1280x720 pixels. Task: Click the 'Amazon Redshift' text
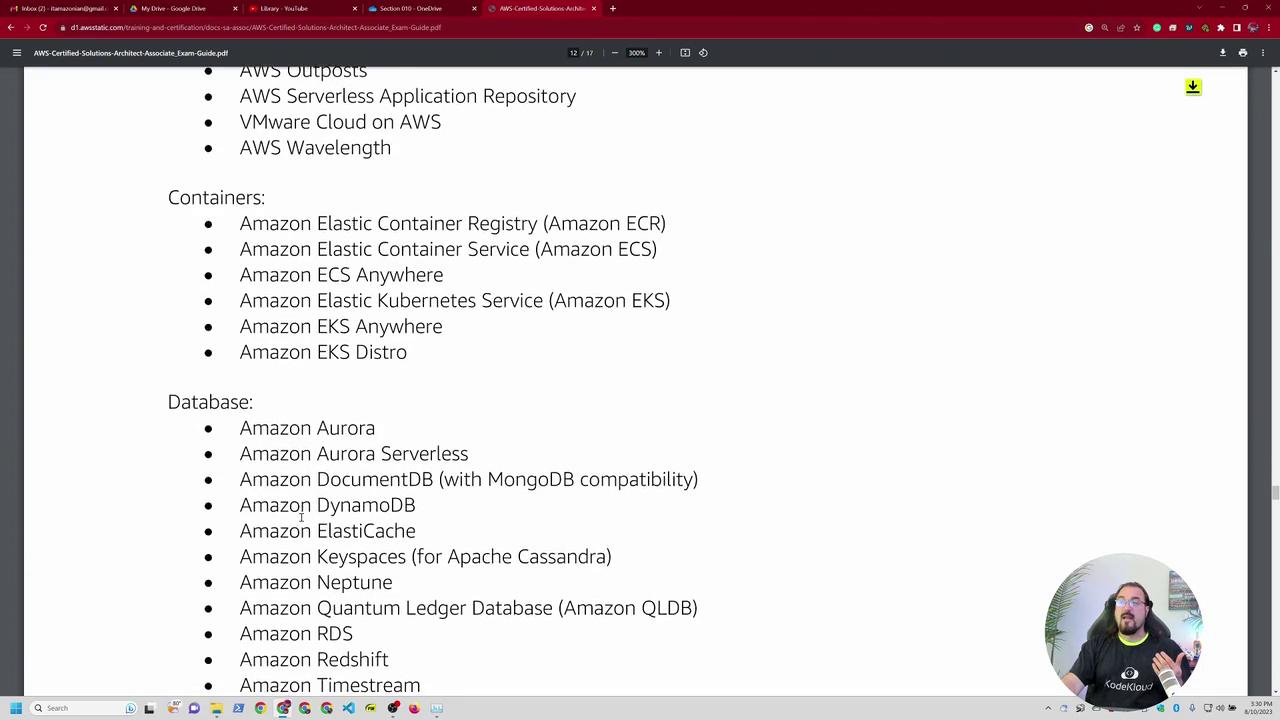[314, 660]
